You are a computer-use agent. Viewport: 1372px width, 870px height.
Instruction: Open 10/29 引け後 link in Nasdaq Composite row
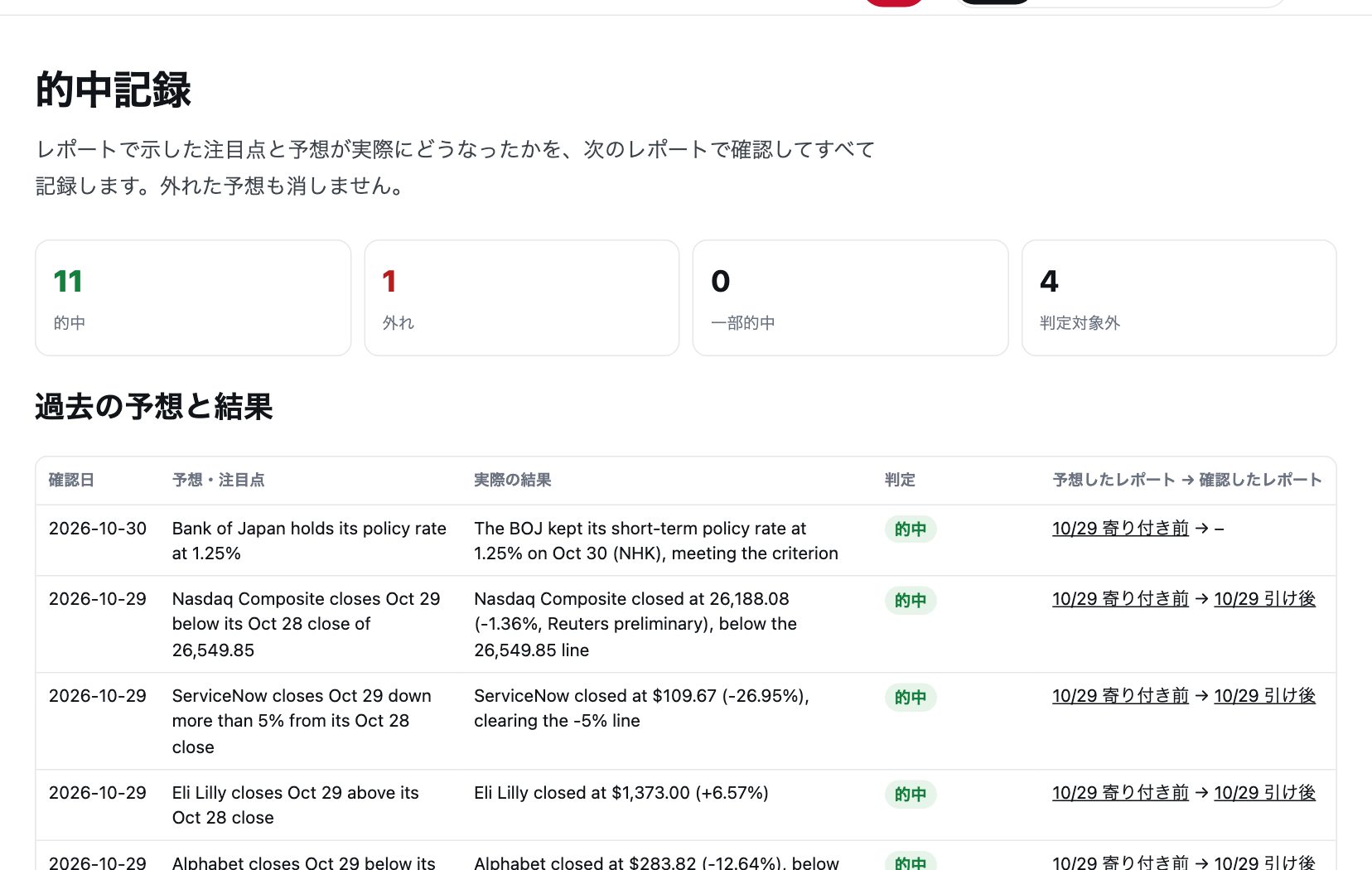1264,599
